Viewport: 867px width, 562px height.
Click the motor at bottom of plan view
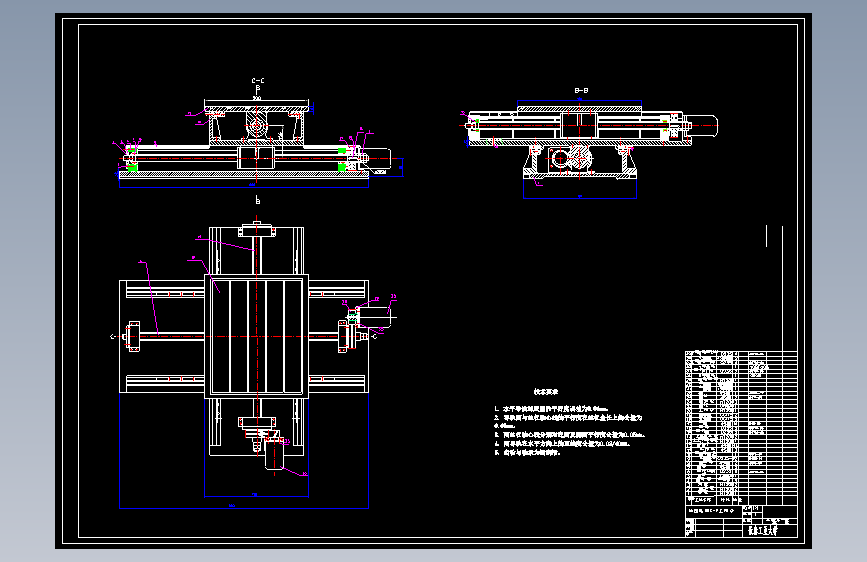(x=275, y=454)
